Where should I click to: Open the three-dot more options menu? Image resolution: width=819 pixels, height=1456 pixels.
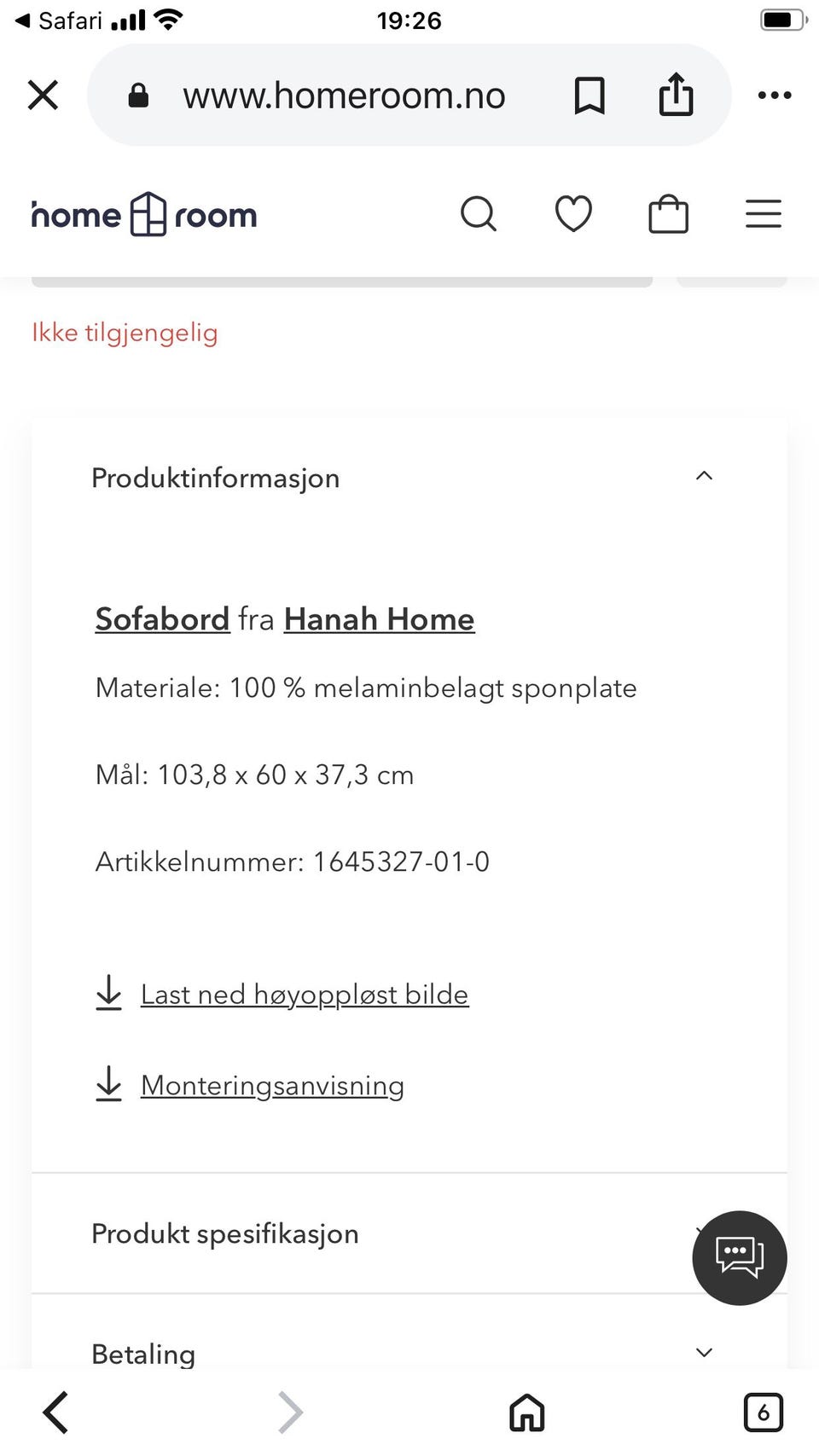tap(775, 95)
